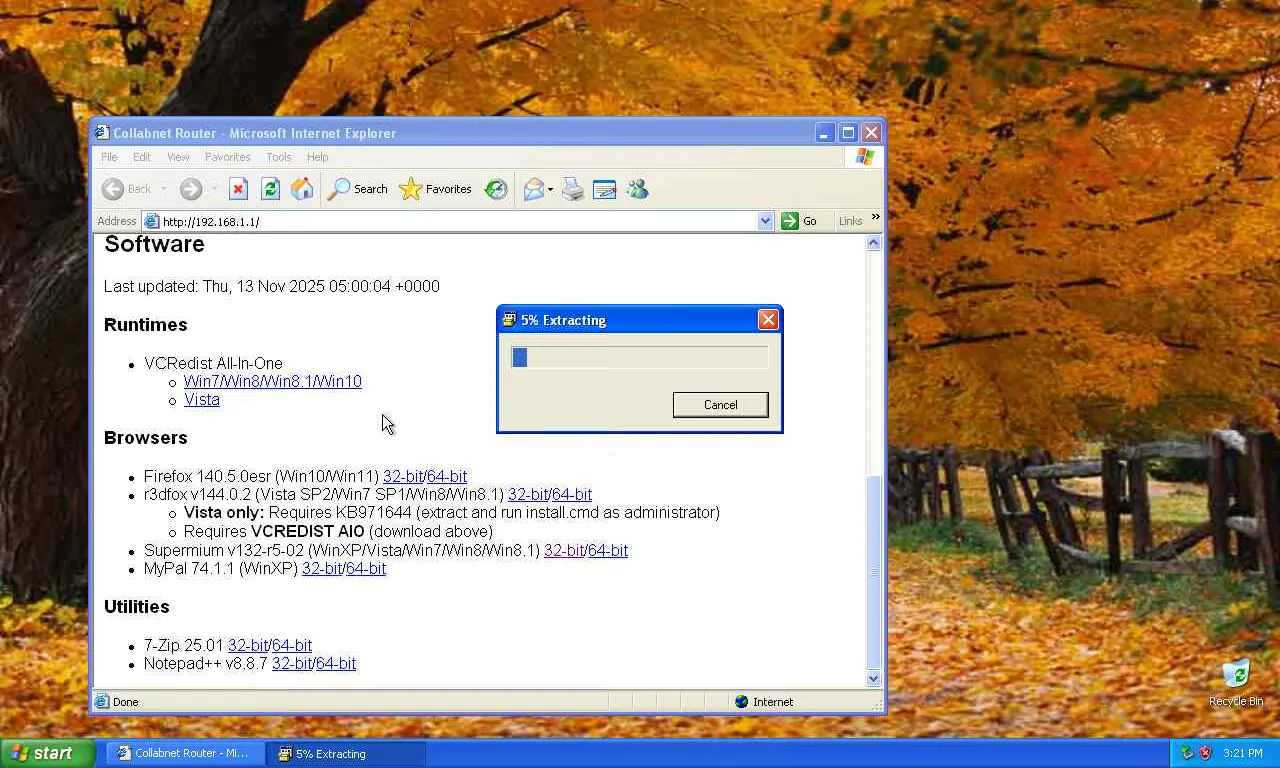Go to the Home page icon
The width and height of the screenshot is (1280, 768).
pos(302,189)
